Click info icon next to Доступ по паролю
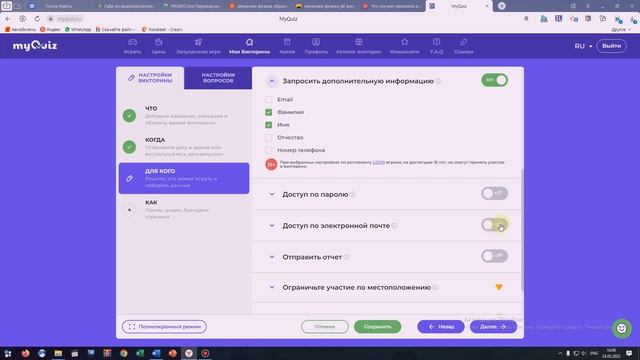This screenshot has width=640, height=360. 353,194
